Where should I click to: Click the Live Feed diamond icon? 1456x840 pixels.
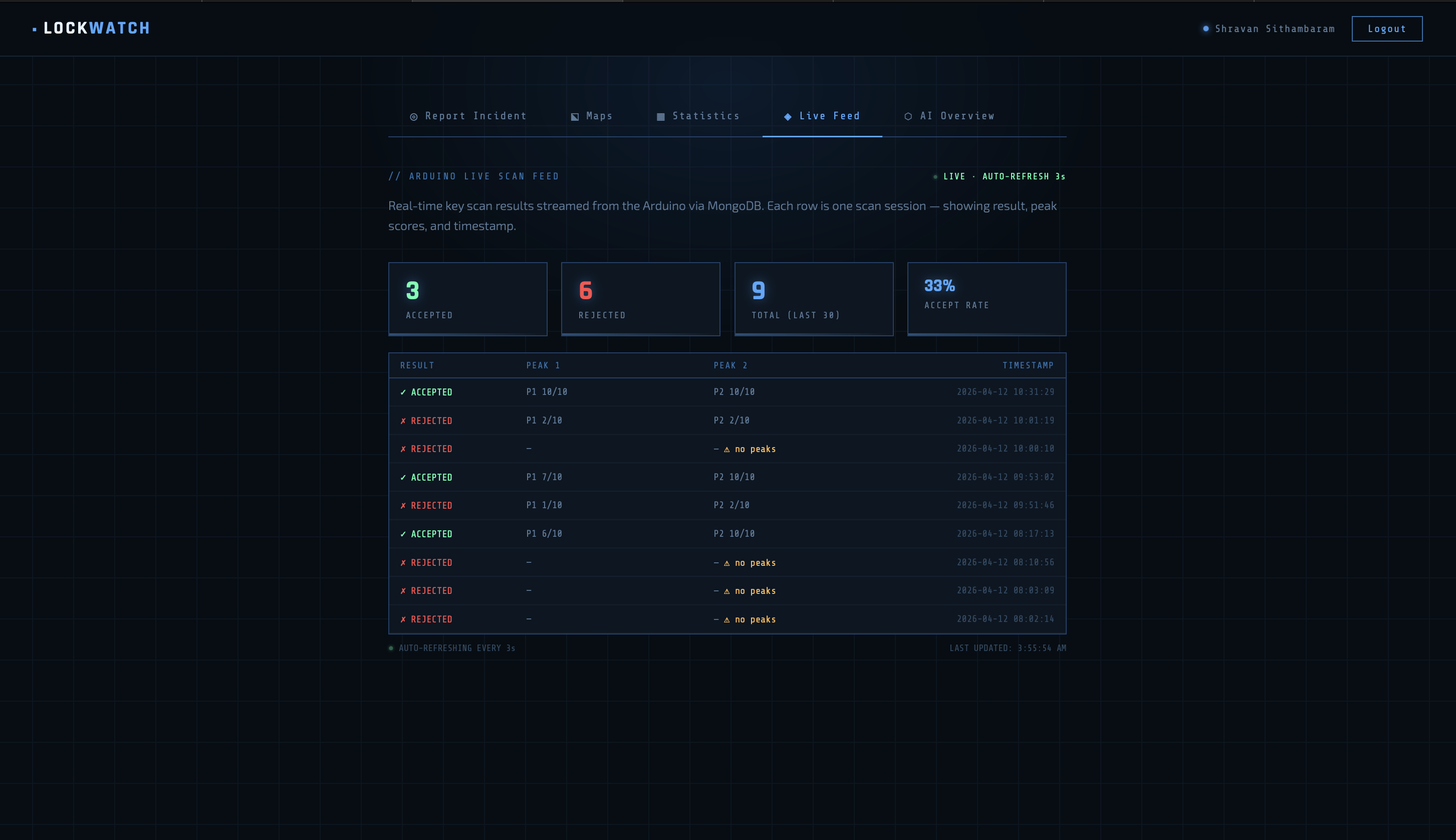tap(788, 117)
